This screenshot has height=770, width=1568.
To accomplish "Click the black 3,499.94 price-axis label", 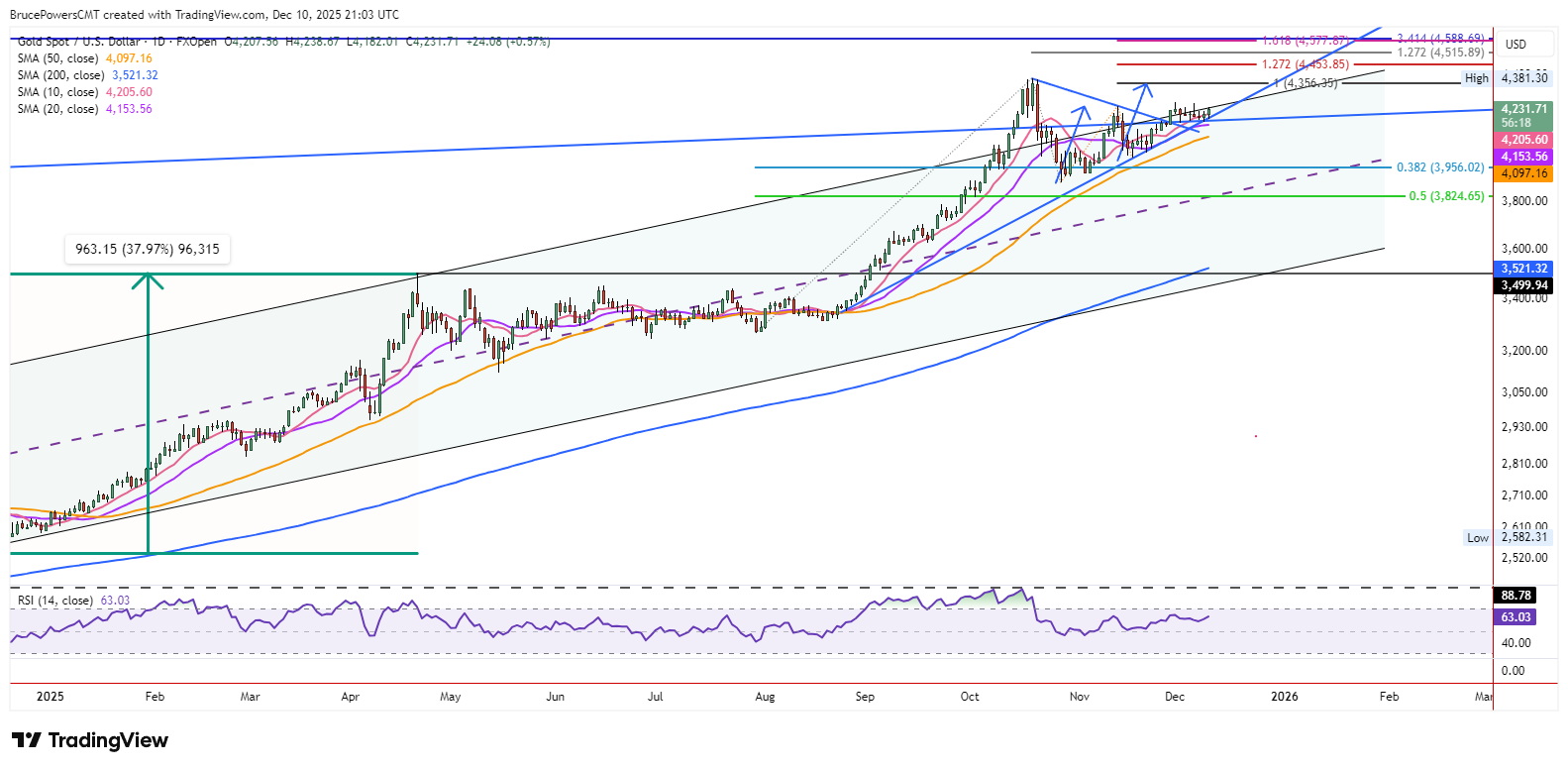I will tap(1523, 285).
